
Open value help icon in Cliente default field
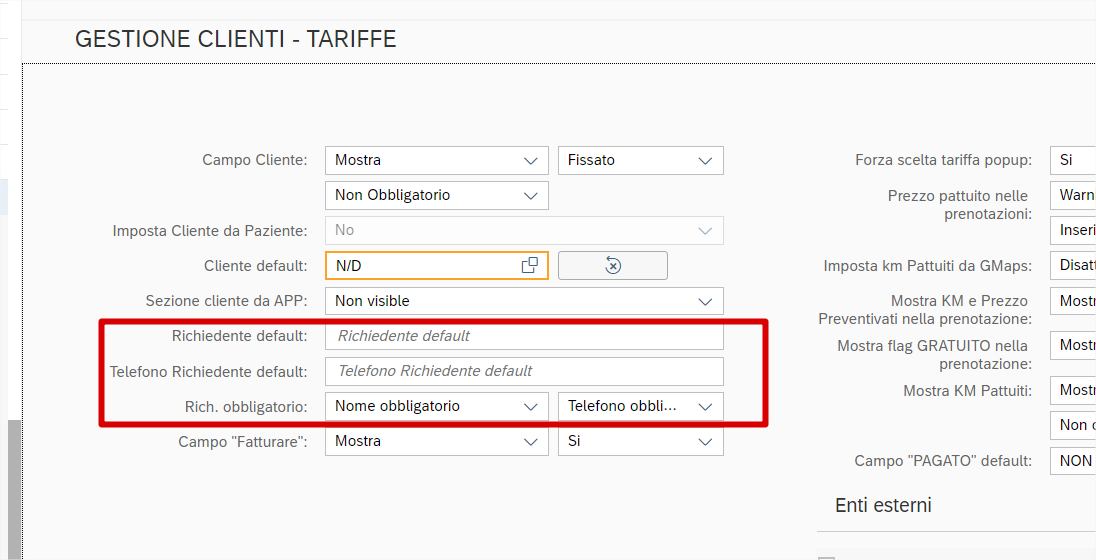point(530,265)
